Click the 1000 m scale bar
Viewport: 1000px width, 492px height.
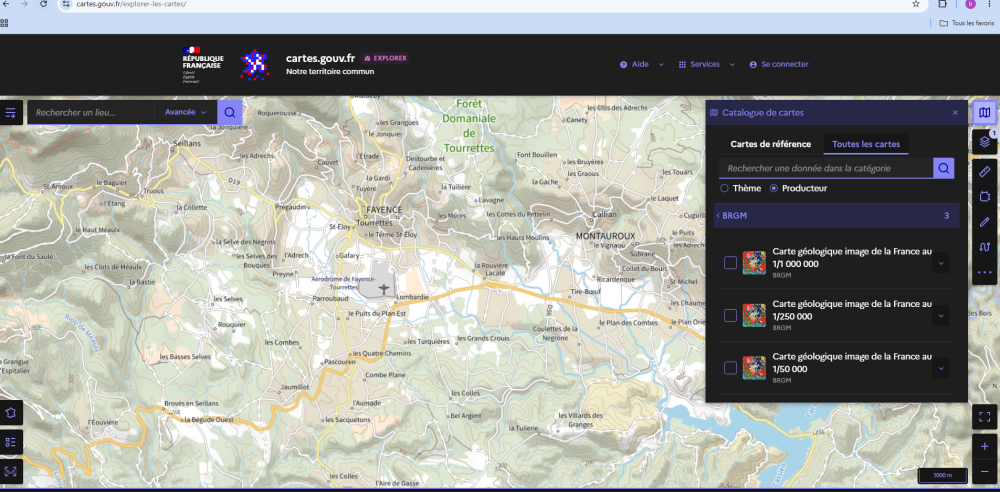point(943,476)
